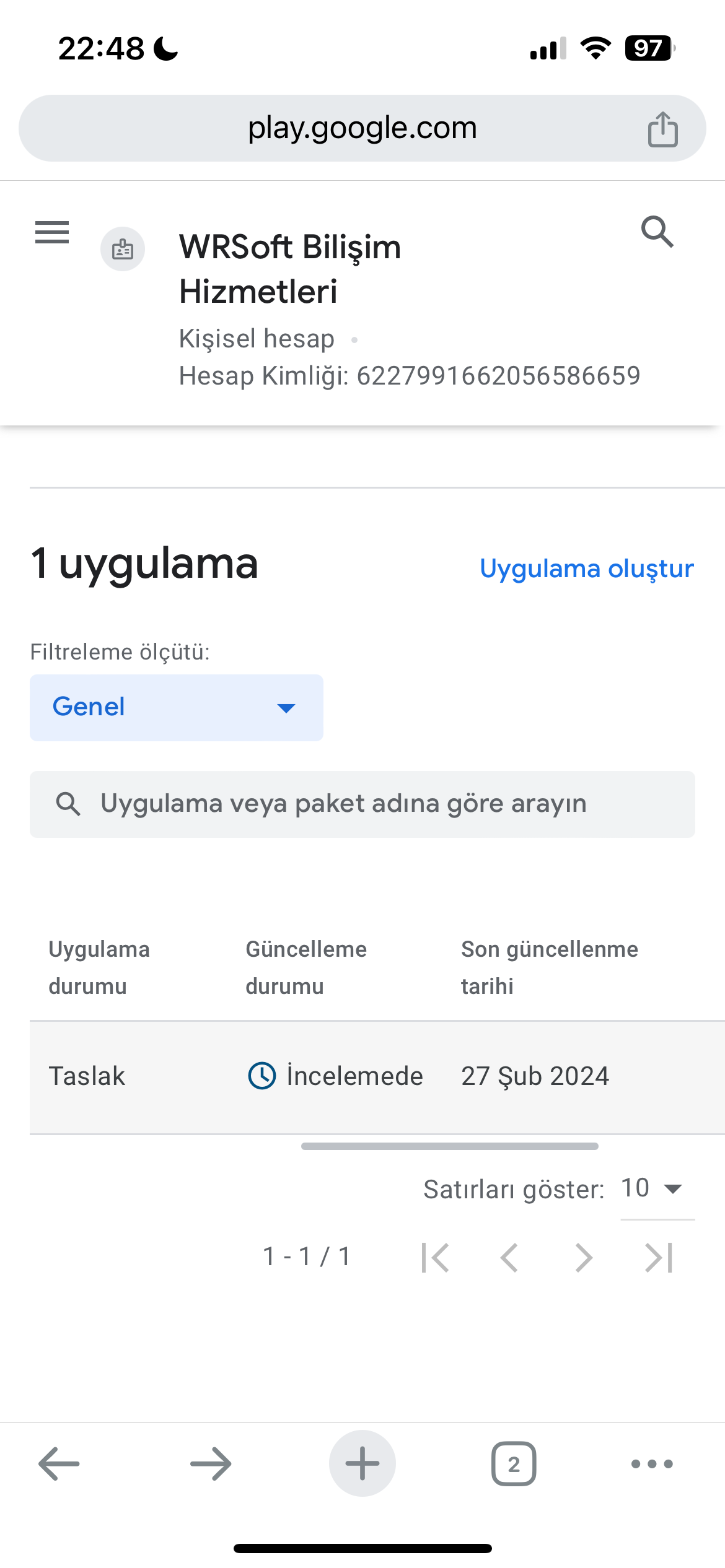Jump to the last page of results
Screen dimensions: 725x1568
[659, 1258]
